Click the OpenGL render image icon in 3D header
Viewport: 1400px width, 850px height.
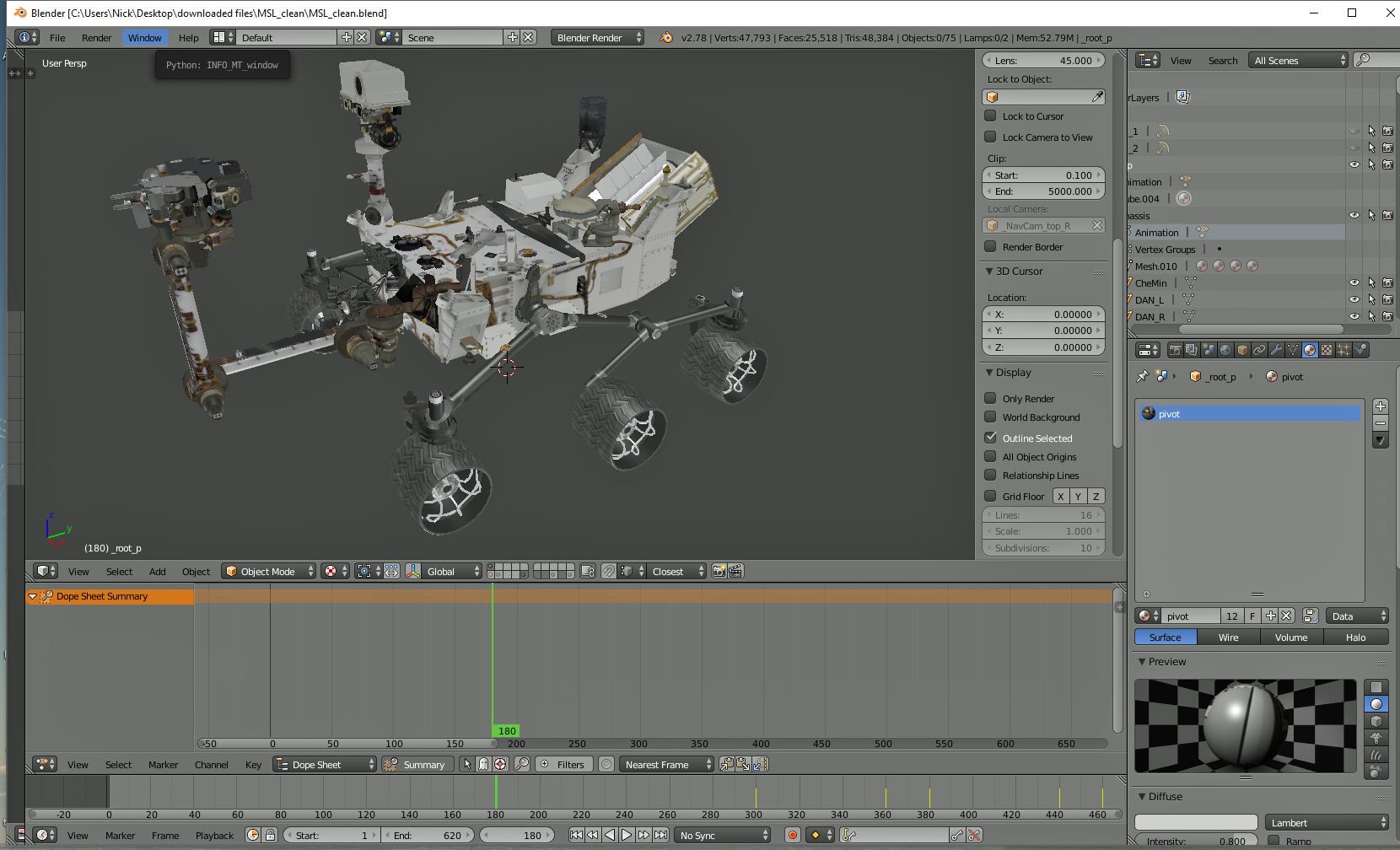coord(719,571)
